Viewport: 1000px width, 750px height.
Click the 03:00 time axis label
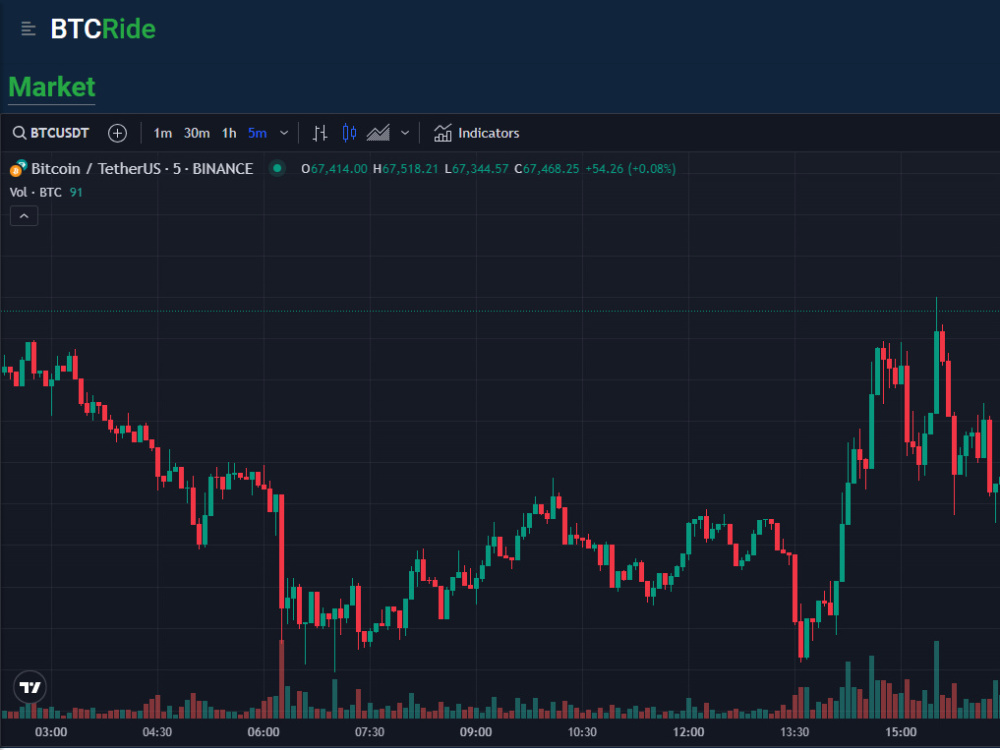[x=51, y=732]
